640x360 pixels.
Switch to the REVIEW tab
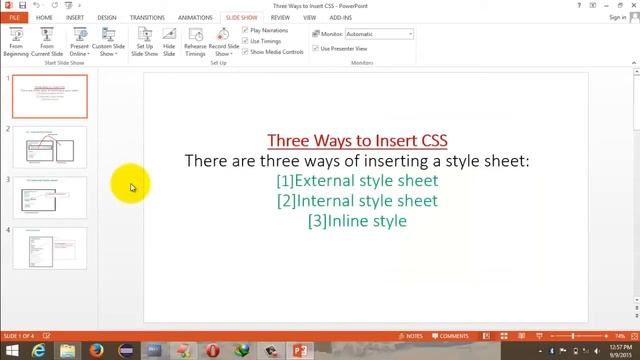pyautogui.click(x=280, y=18)
